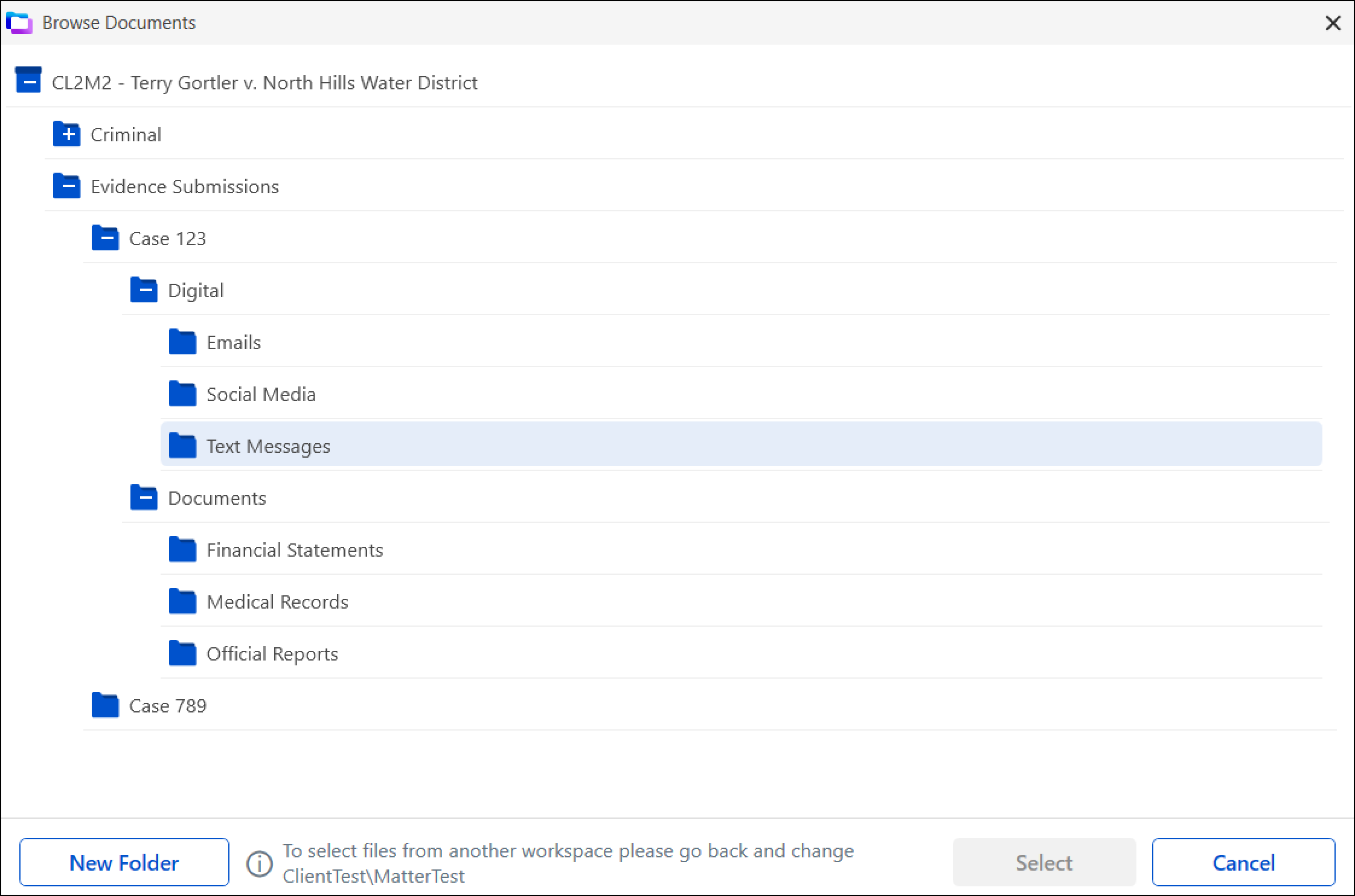Expand the Criminal folder
The width and height of the screenshot is (1355, 896).
66,133
